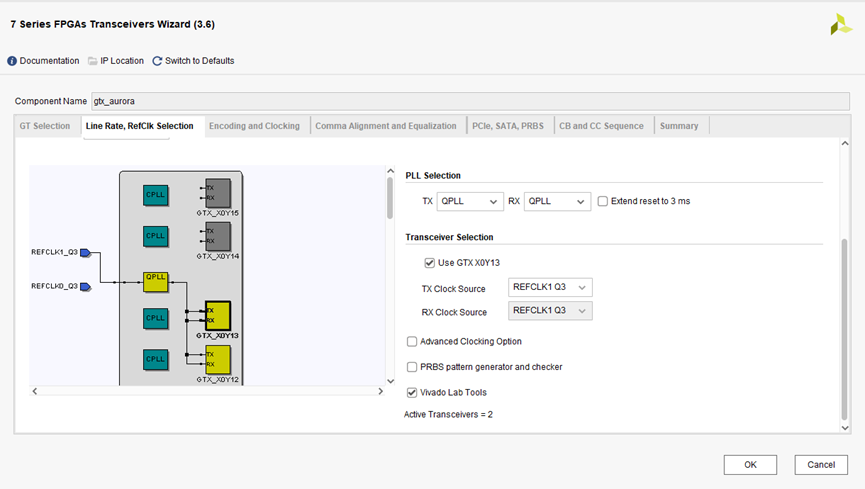Open the CB and CC Sequence tab
The image size is (865, 489).
[x=601, y=126]
